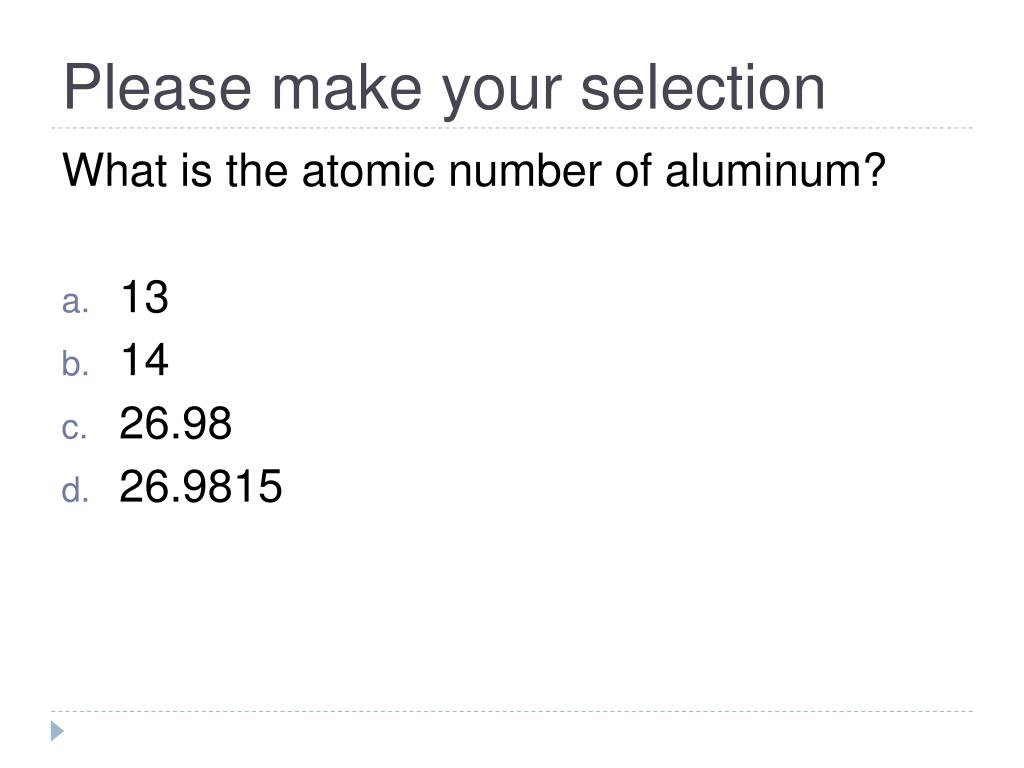Choose answer 26.9815
Screen dimensions: 1024x768
(x=200, y=486)
